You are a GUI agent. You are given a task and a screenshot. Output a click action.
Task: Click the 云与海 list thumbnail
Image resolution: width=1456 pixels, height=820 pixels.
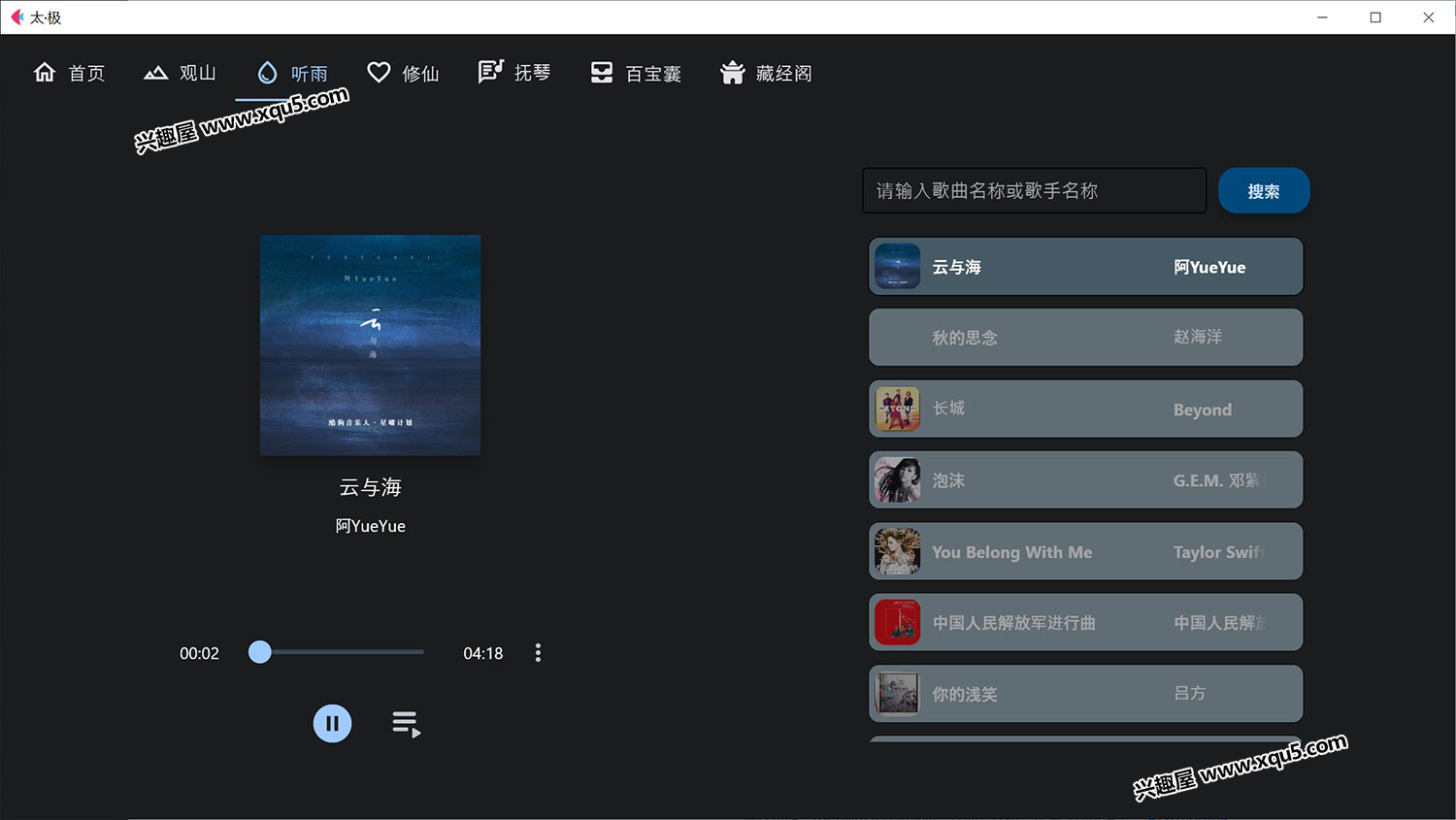pos(897,266)
